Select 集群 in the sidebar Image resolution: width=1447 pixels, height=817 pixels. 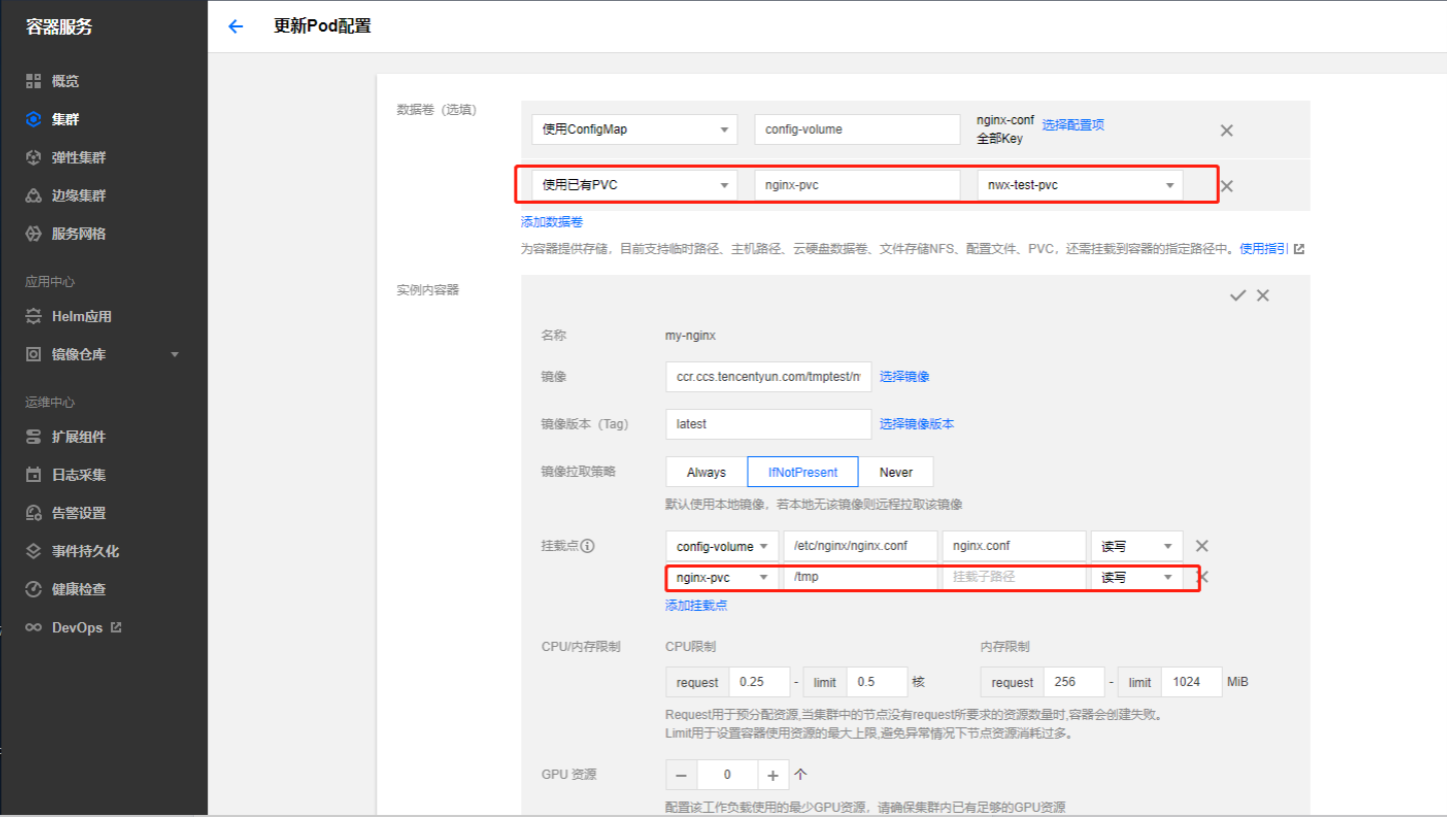click(x=65, y=119)
